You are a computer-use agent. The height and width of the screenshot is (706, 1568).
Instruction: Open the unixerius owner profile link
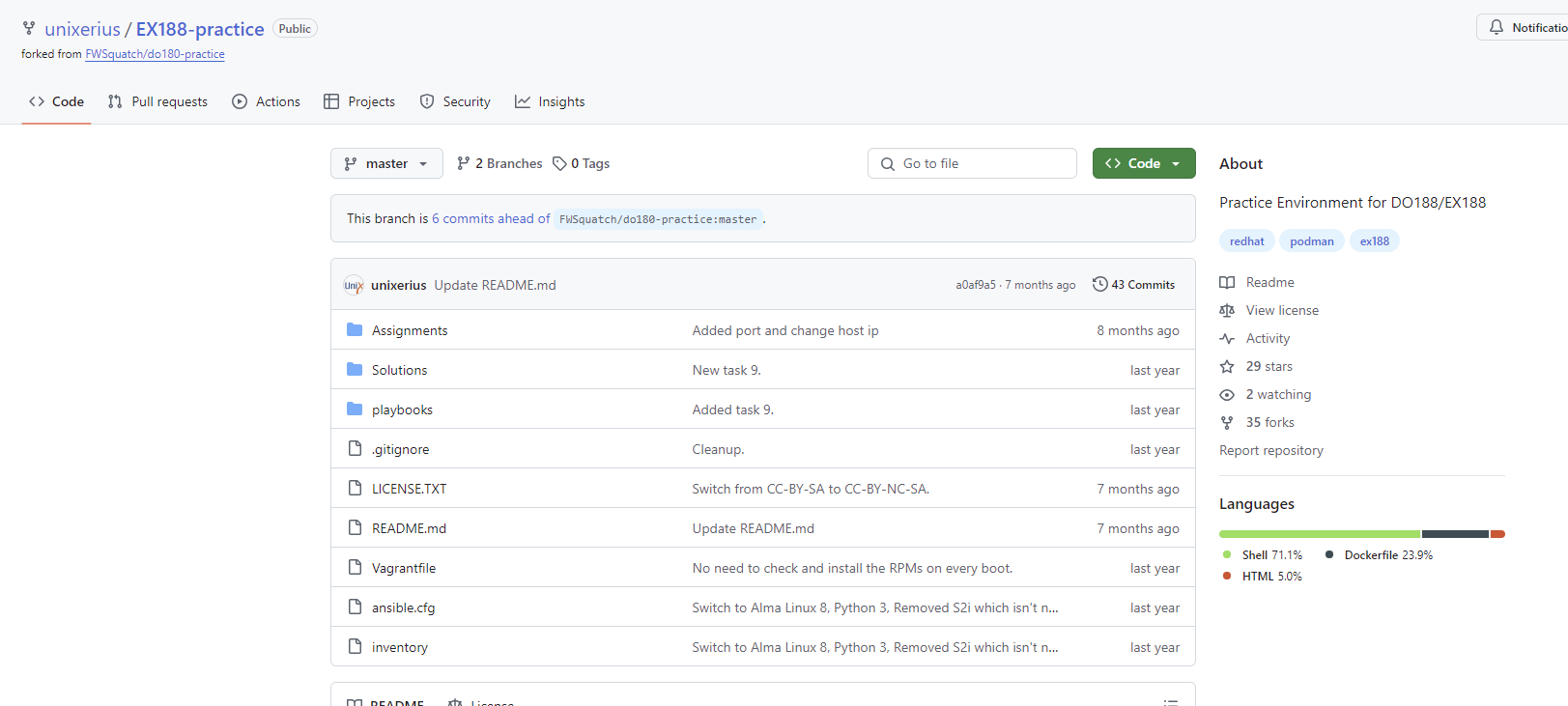pyautogui.click(x=82, y=29)
